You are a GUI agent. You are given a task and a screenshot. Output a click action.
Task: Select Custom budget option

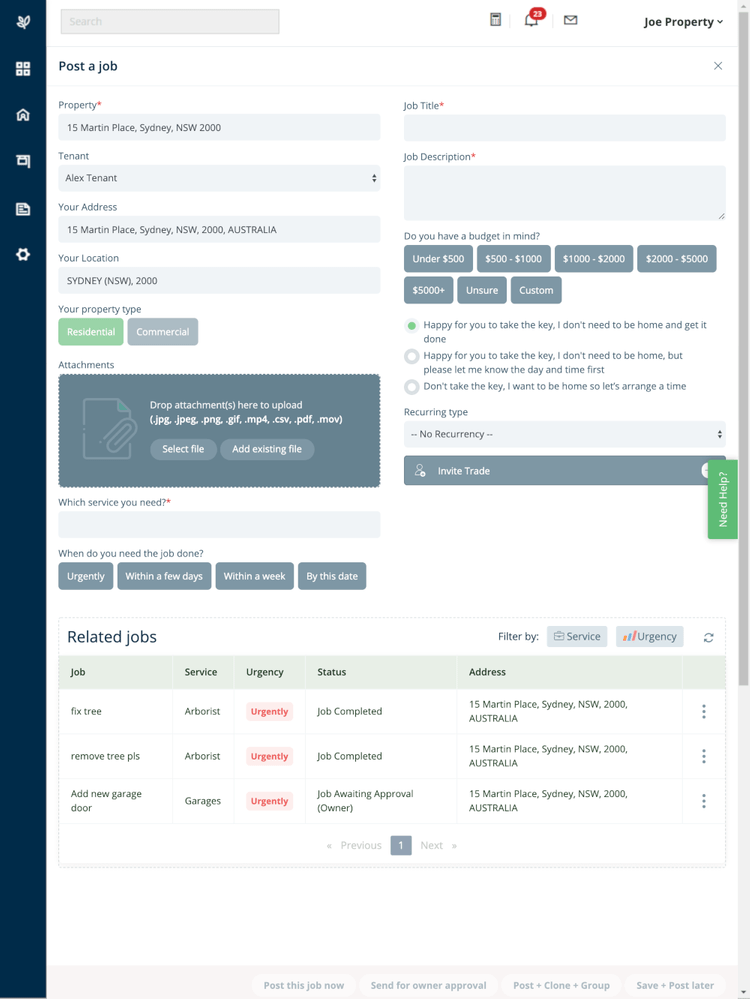pyautogui.click(x=536, y=291)
